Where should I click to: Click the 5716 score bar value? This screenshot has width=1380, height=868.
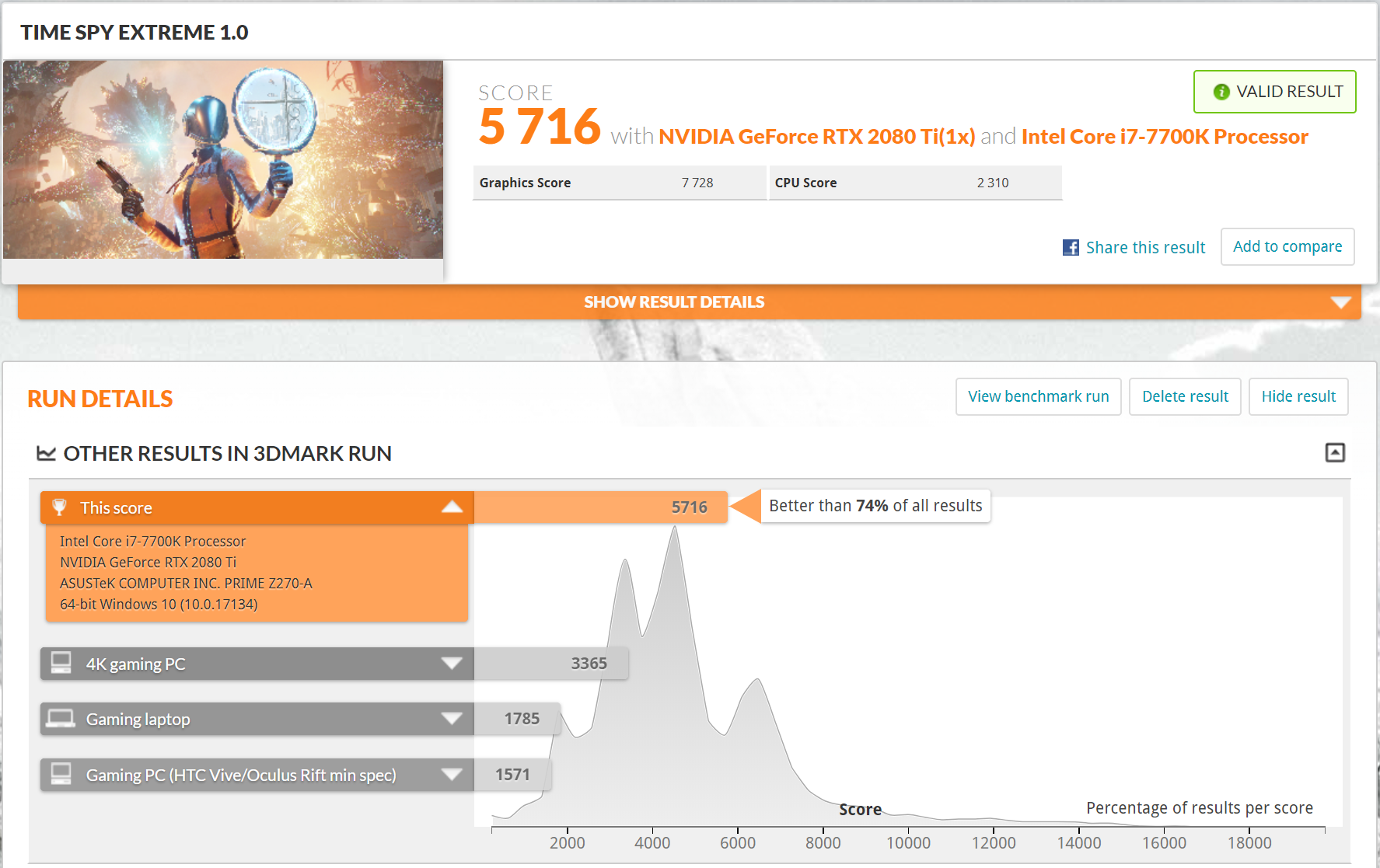point(689,507)
